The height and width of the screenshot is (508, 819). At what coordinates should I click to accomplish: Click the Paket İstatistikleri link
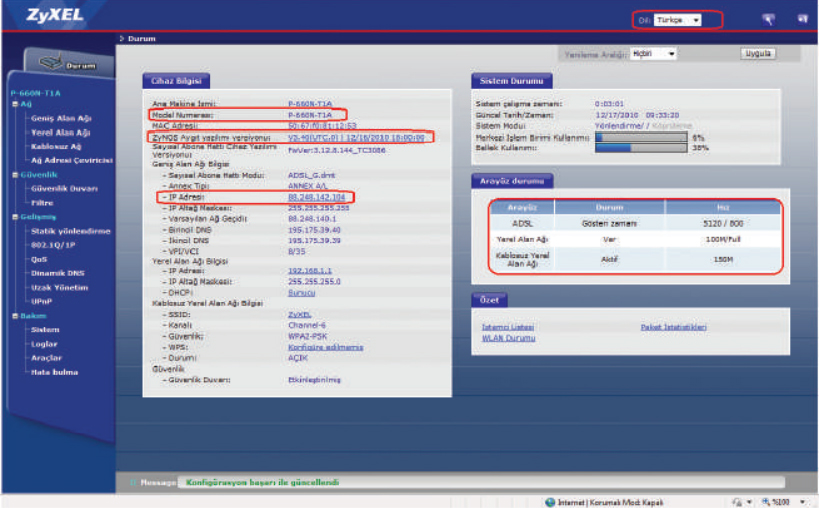(673, 327)
